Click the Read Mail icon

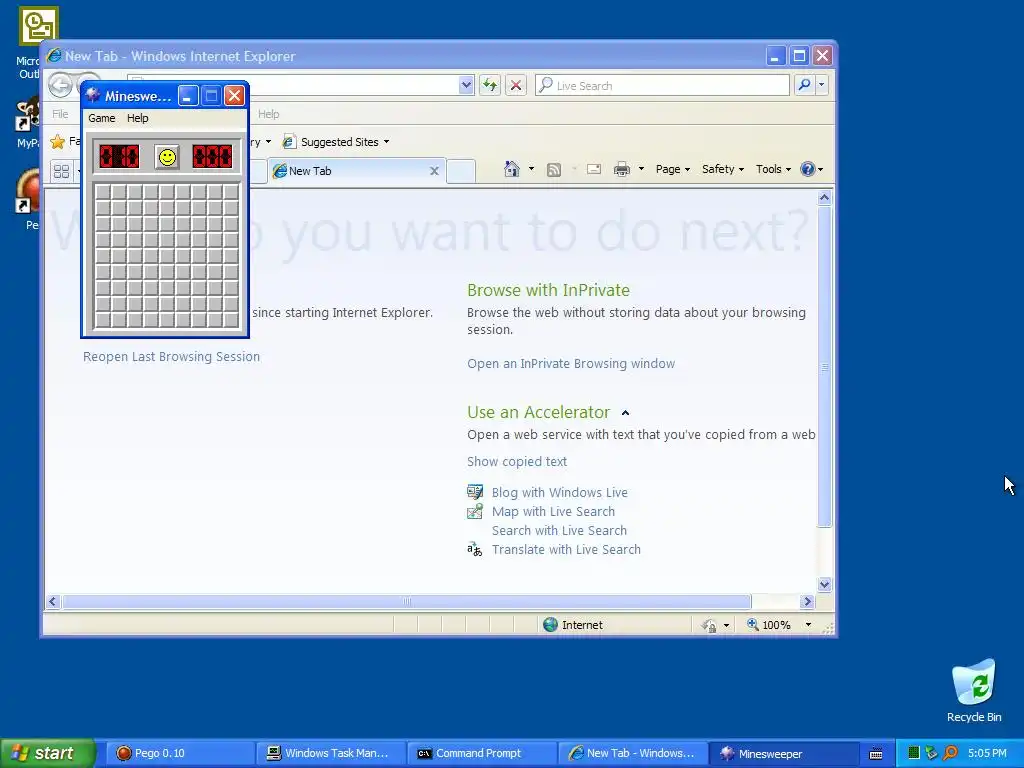point(594,170)
